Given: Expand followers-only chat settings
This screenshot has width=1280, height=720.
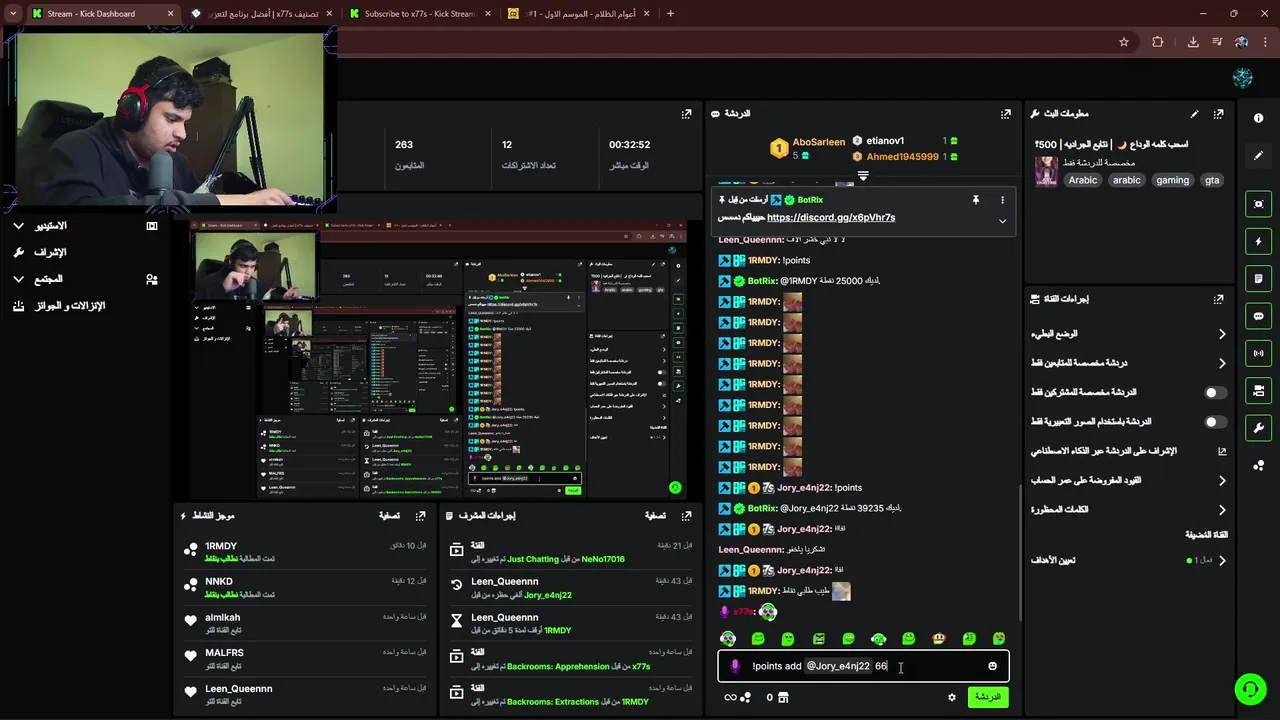Looking at the screenshot, I should pos(1129,363).
